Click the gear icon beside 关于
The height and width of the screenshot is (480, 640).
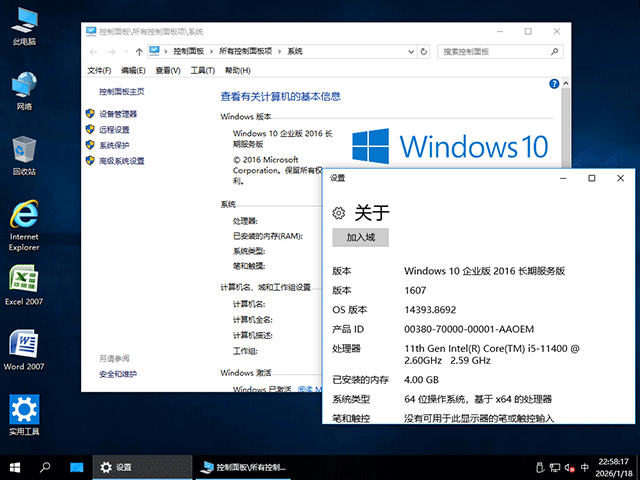[338, 213]
